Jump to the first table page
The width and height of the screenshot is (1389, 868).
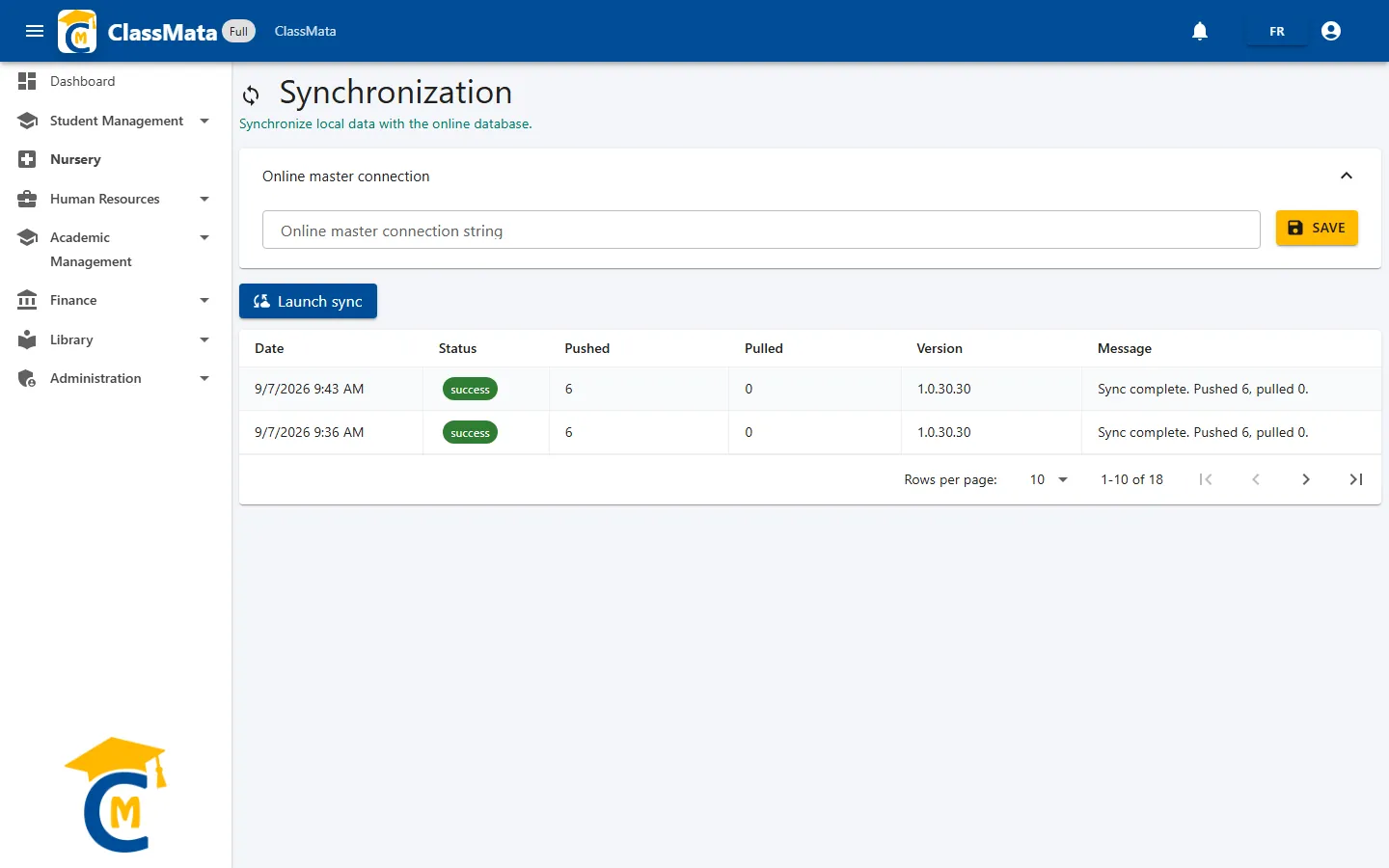(x=1206, y=479)
